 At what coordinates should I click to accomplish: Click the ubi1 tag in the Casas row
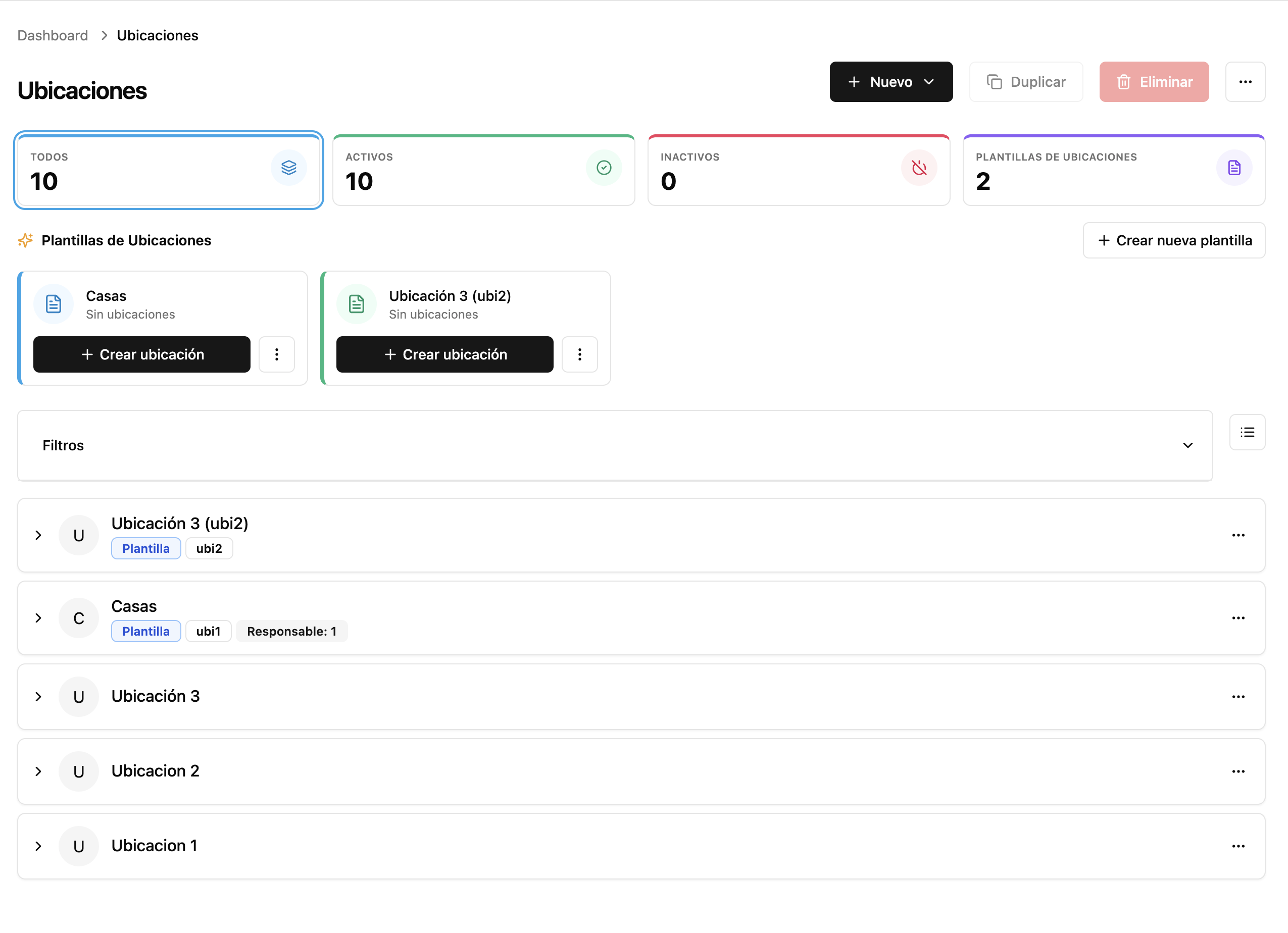point(209,632)
